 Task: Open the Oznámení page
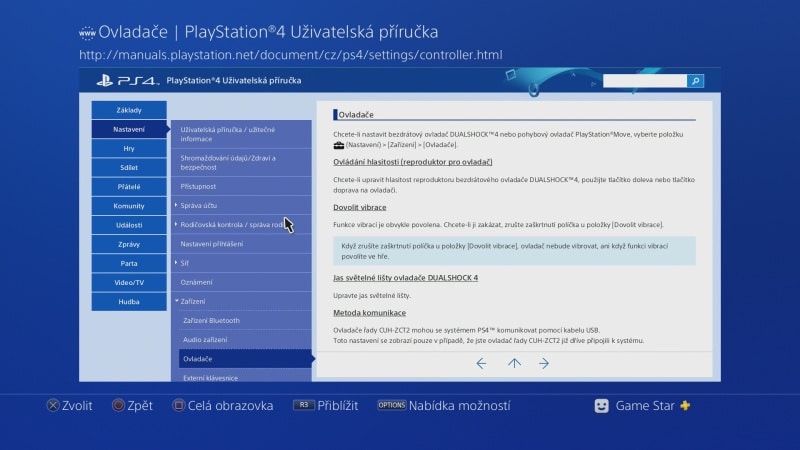click(x=241, y=282)
